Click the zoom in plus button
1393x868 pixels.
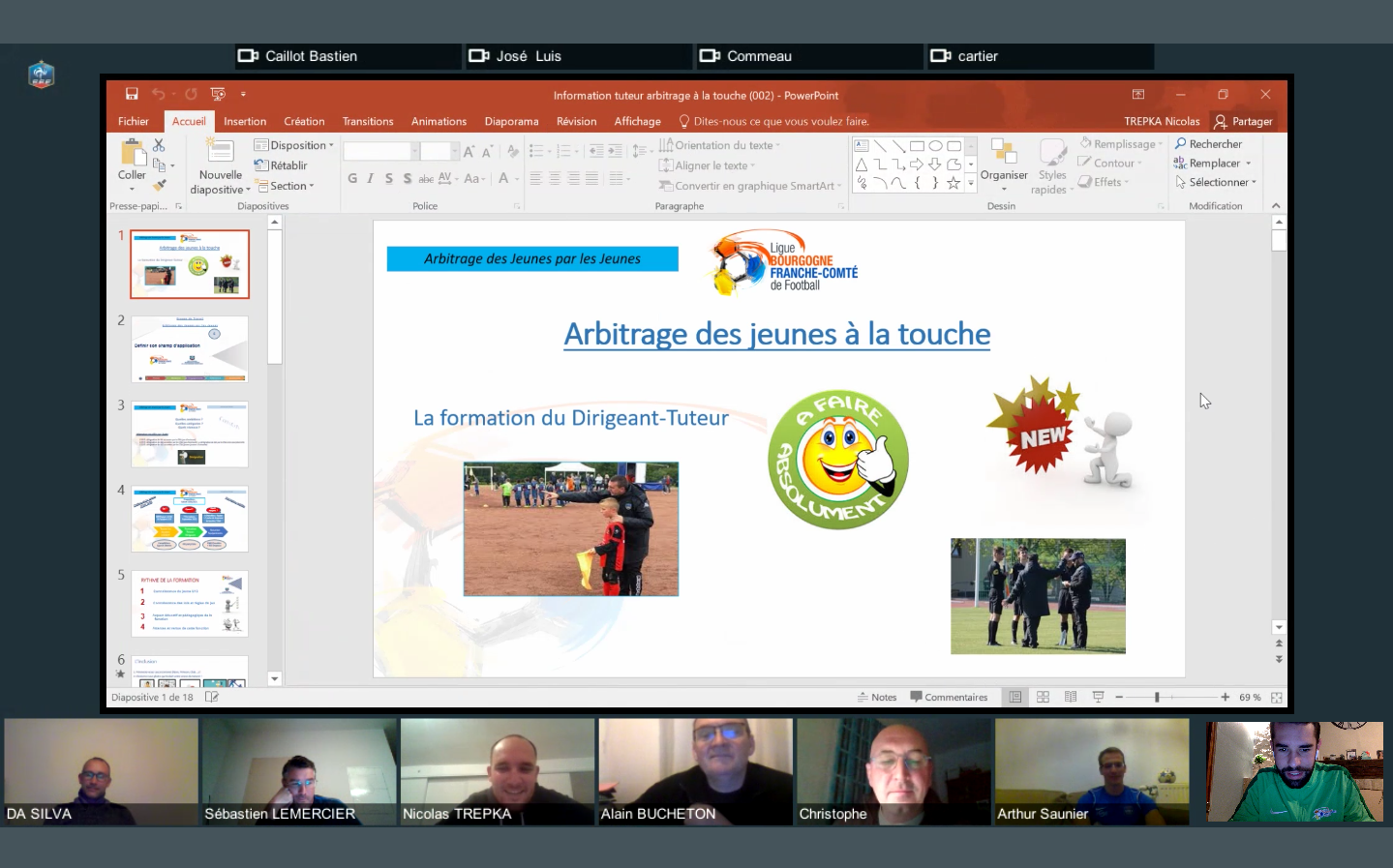coord(1225,697)
